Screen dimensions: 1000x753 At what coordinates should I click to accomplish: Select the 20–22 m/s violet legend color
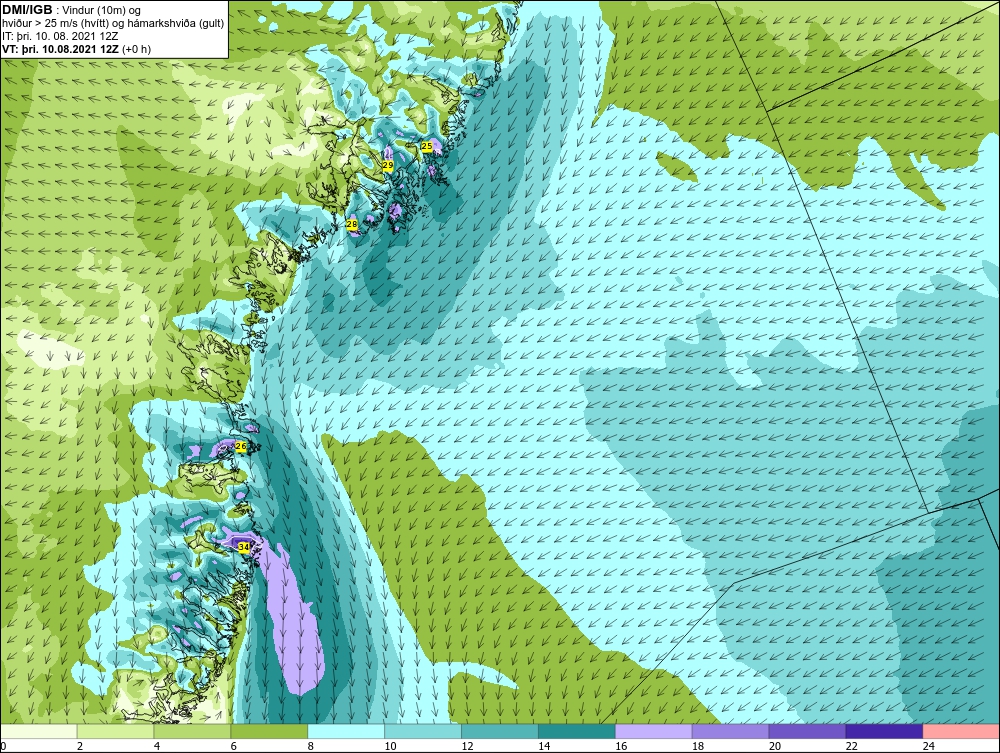807,731
